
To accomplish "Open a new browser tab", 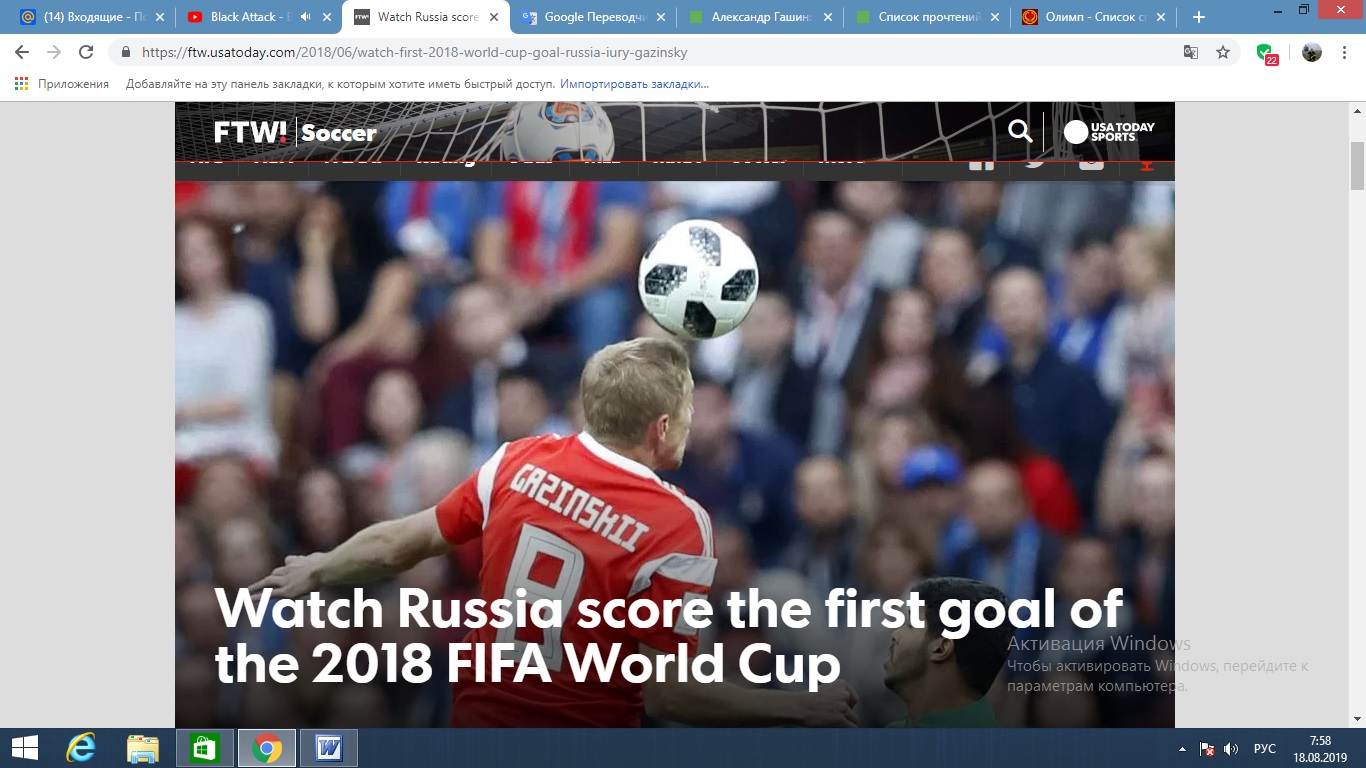I will (x=1199, y=17).
